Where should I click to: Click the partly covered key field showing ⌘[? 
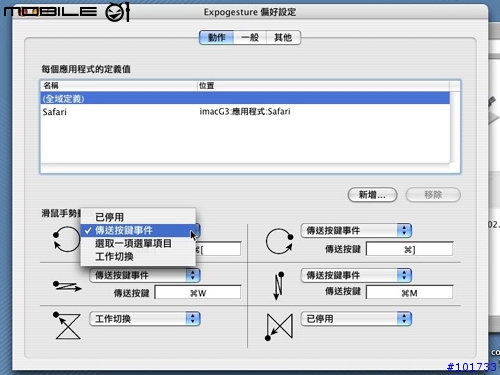click(x=218, y=249)
